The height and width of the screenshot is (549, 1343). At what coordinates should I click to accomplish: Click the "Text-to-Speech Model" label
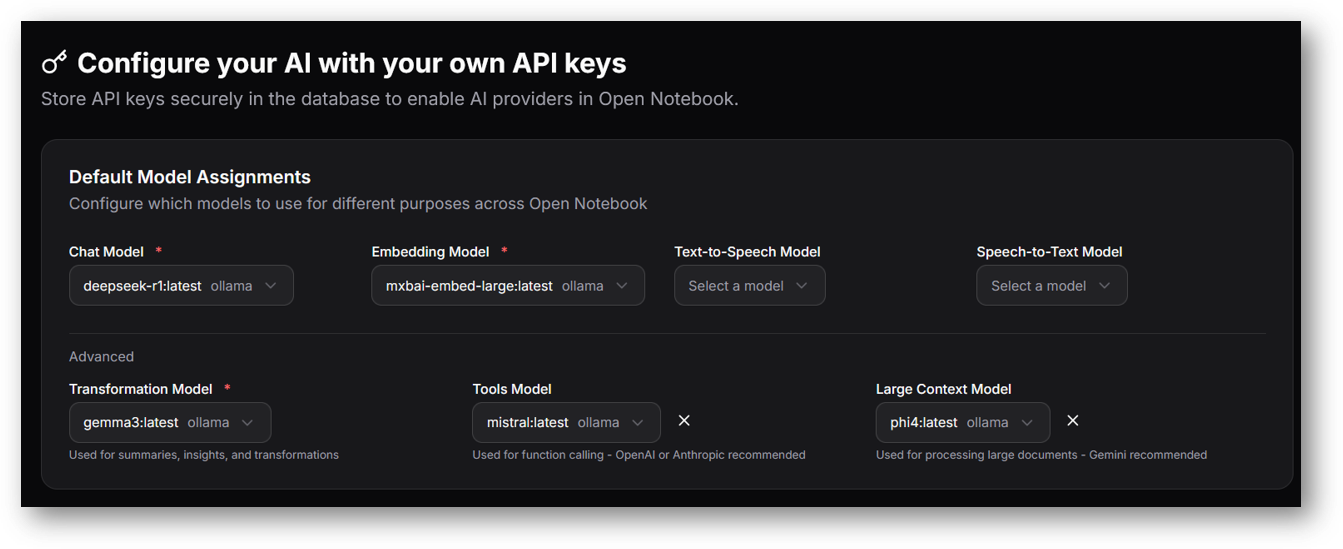(x=747, y=252)
